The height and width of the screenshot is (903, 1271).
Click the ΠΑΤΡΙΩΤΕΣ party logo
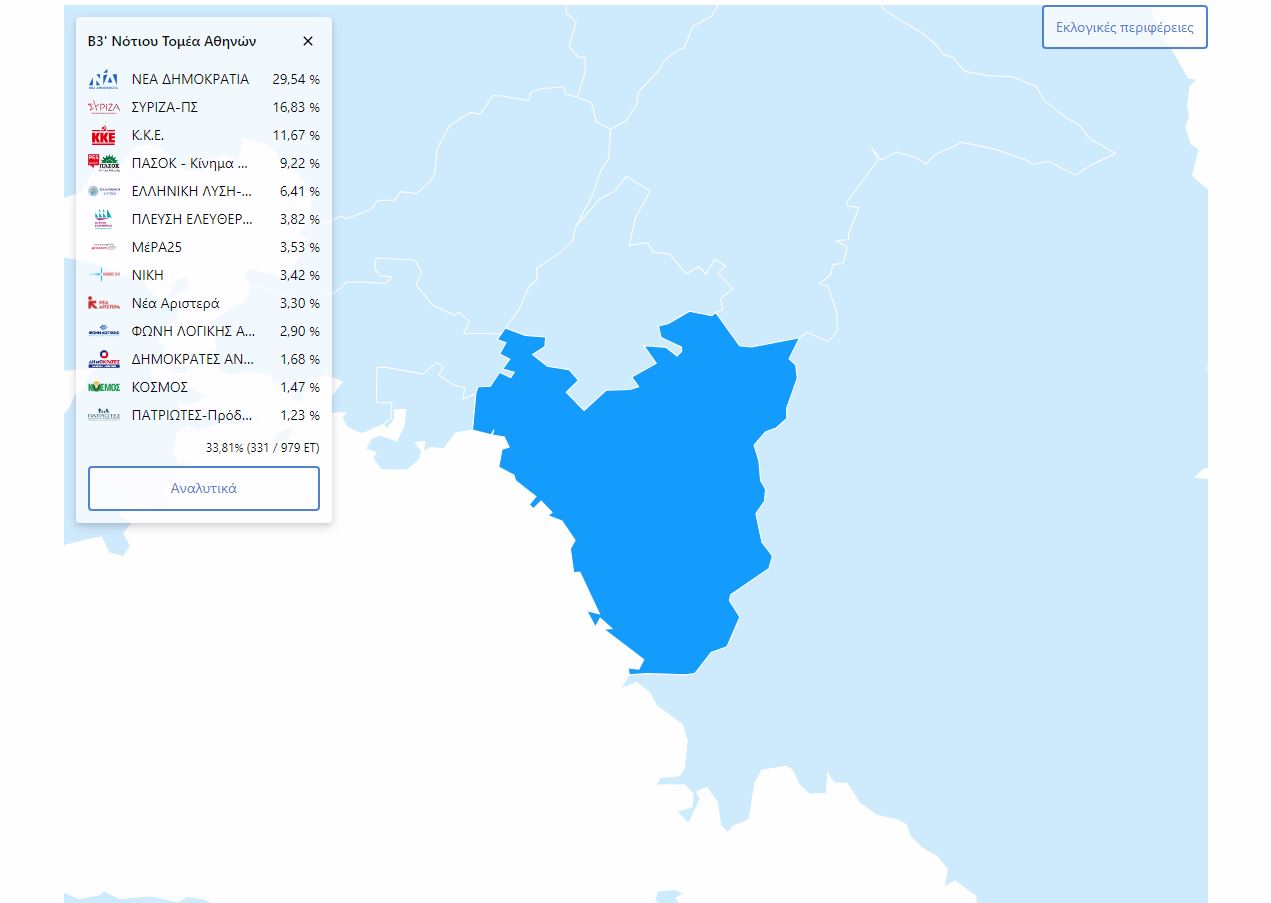104,415
